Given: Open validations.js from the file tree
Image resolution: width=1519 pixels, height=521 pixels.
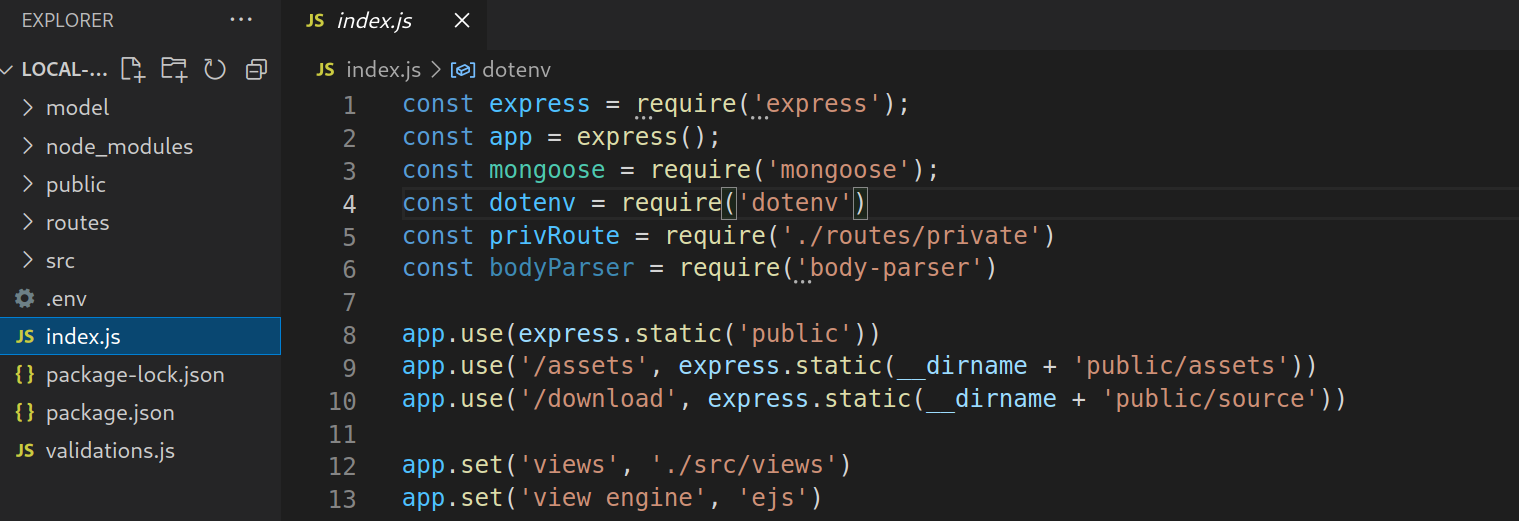Looking at the screenshot, I should 109,451.
